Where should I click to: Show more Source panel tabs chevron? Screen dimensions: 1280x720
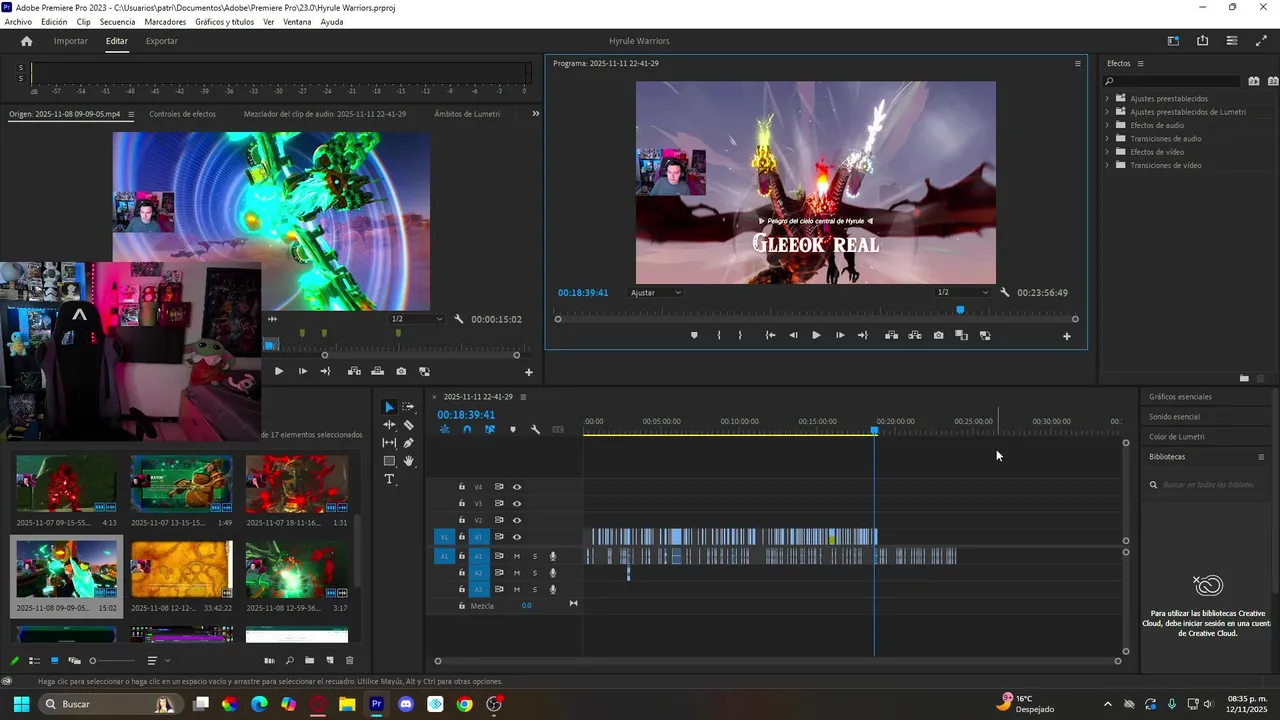click(535, 114)
